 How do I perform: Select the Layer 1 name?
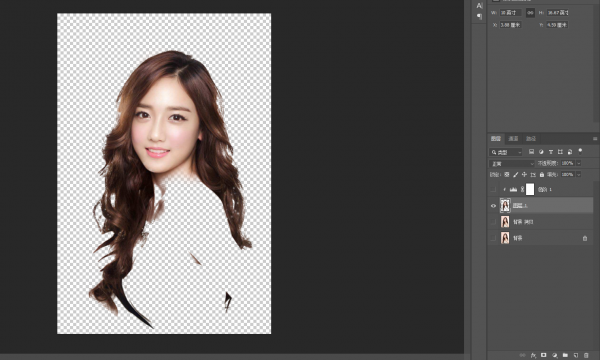point(520,206)
